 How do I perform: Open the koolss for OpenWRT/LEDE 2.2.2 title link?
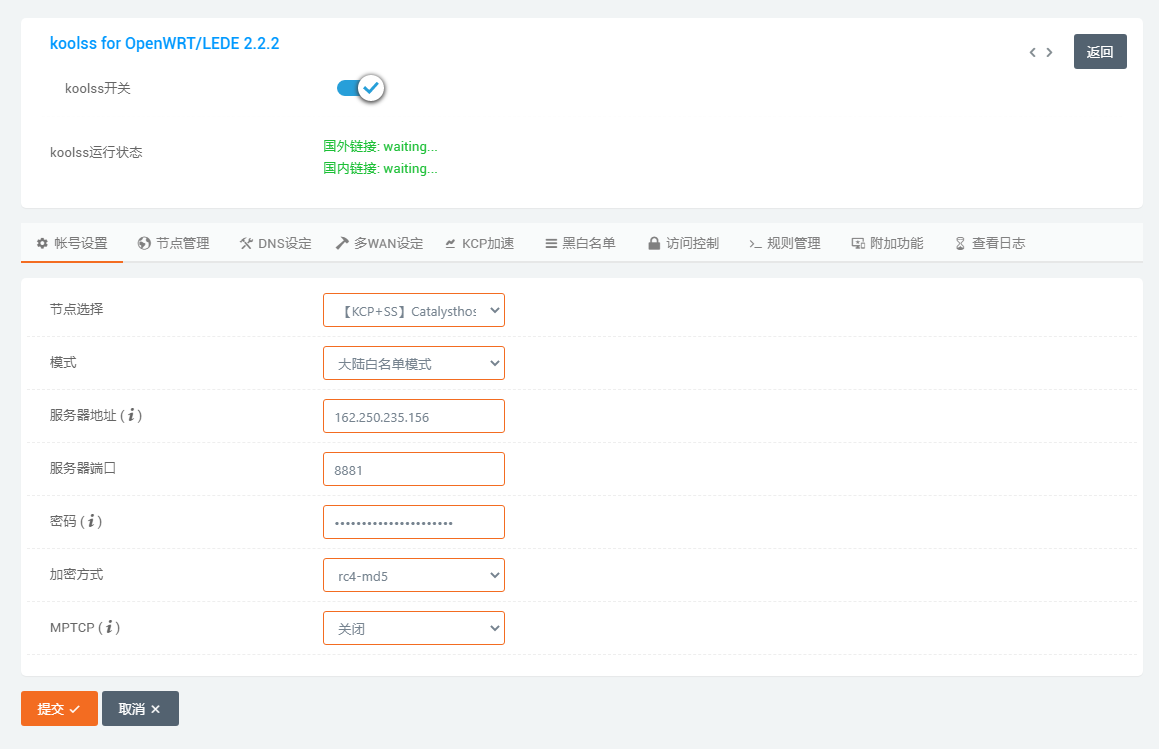(x=164, y=44)
